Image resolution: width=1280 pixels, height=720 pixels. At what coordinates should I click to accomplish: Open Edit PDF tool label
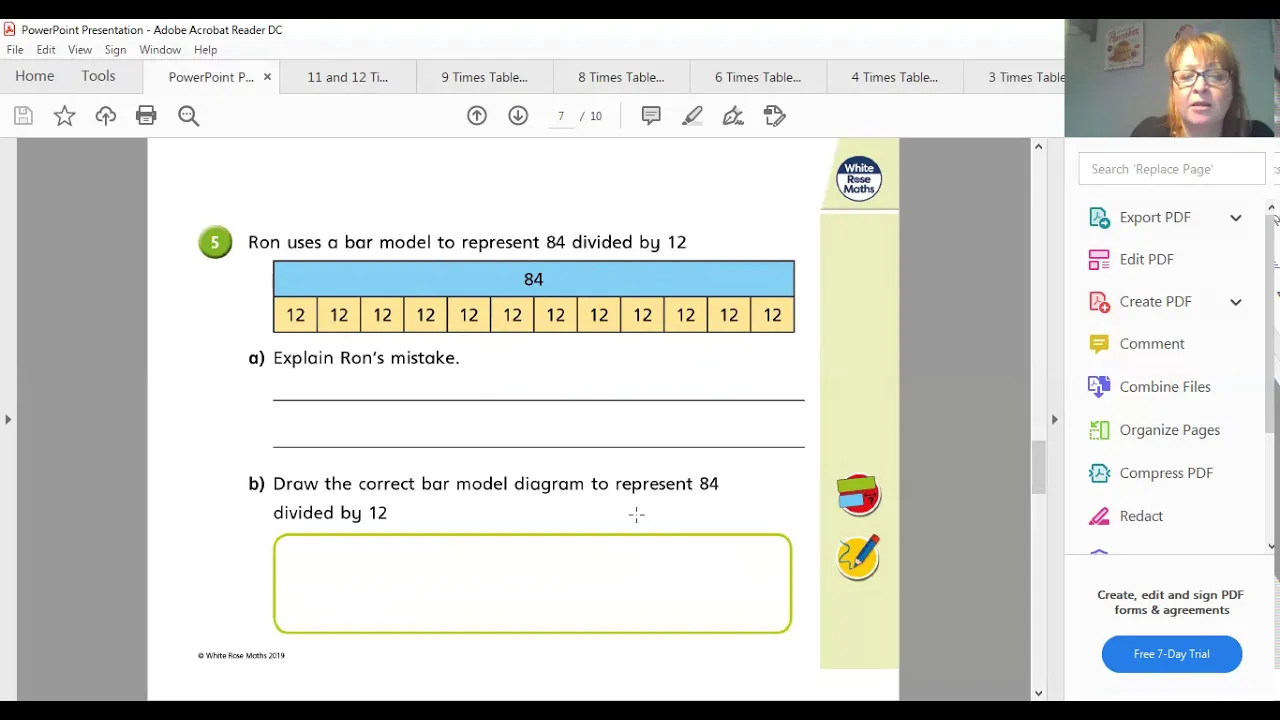pyautogui.click(x=1147, y=259)
